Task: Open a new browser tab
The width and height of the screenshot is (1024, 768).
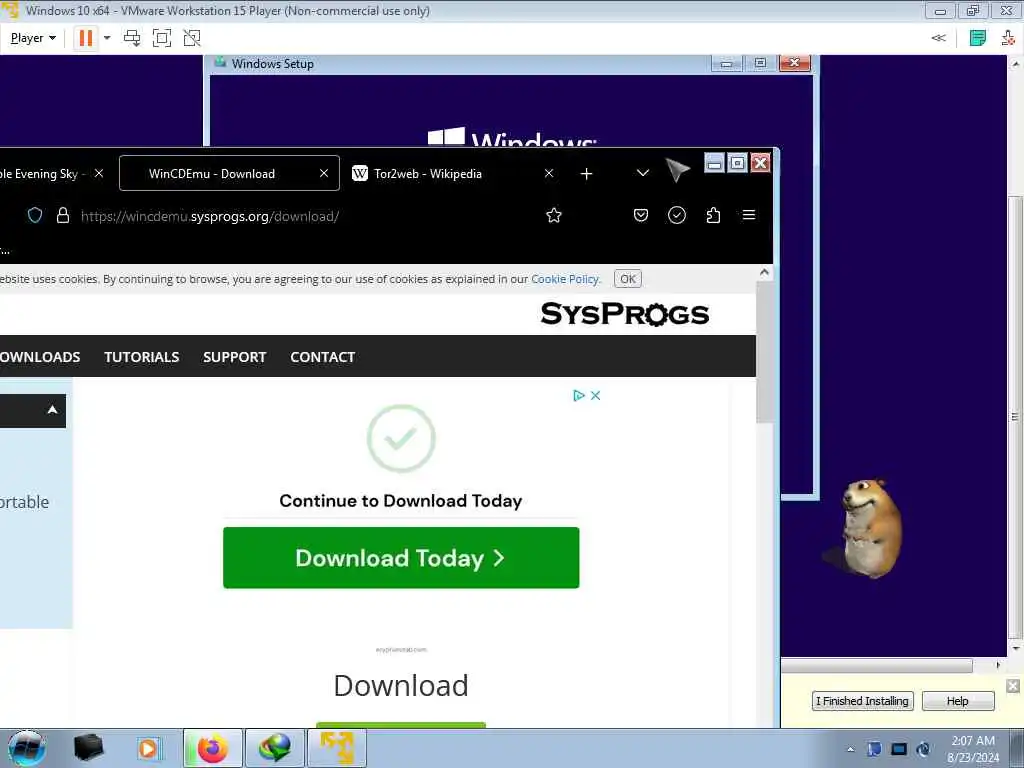Action: 586,173
